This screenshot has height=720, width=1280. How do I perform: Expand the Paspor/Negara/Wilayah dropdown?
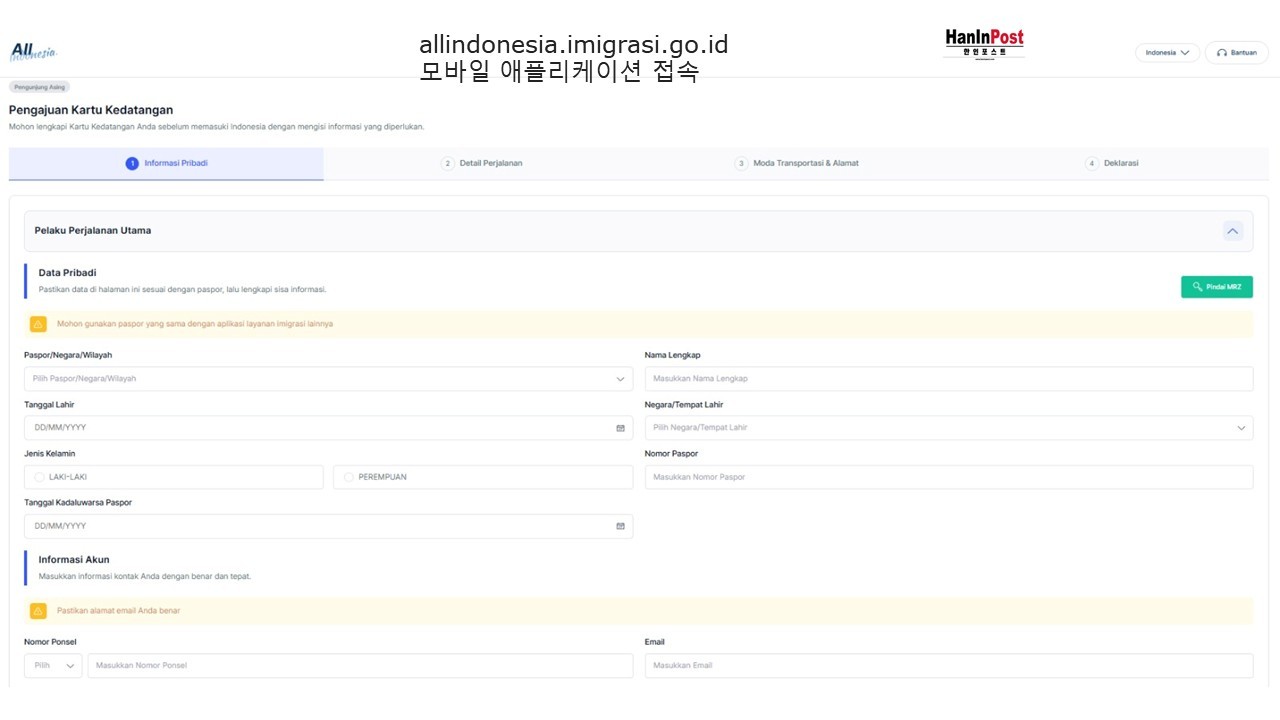coord(328,379)
